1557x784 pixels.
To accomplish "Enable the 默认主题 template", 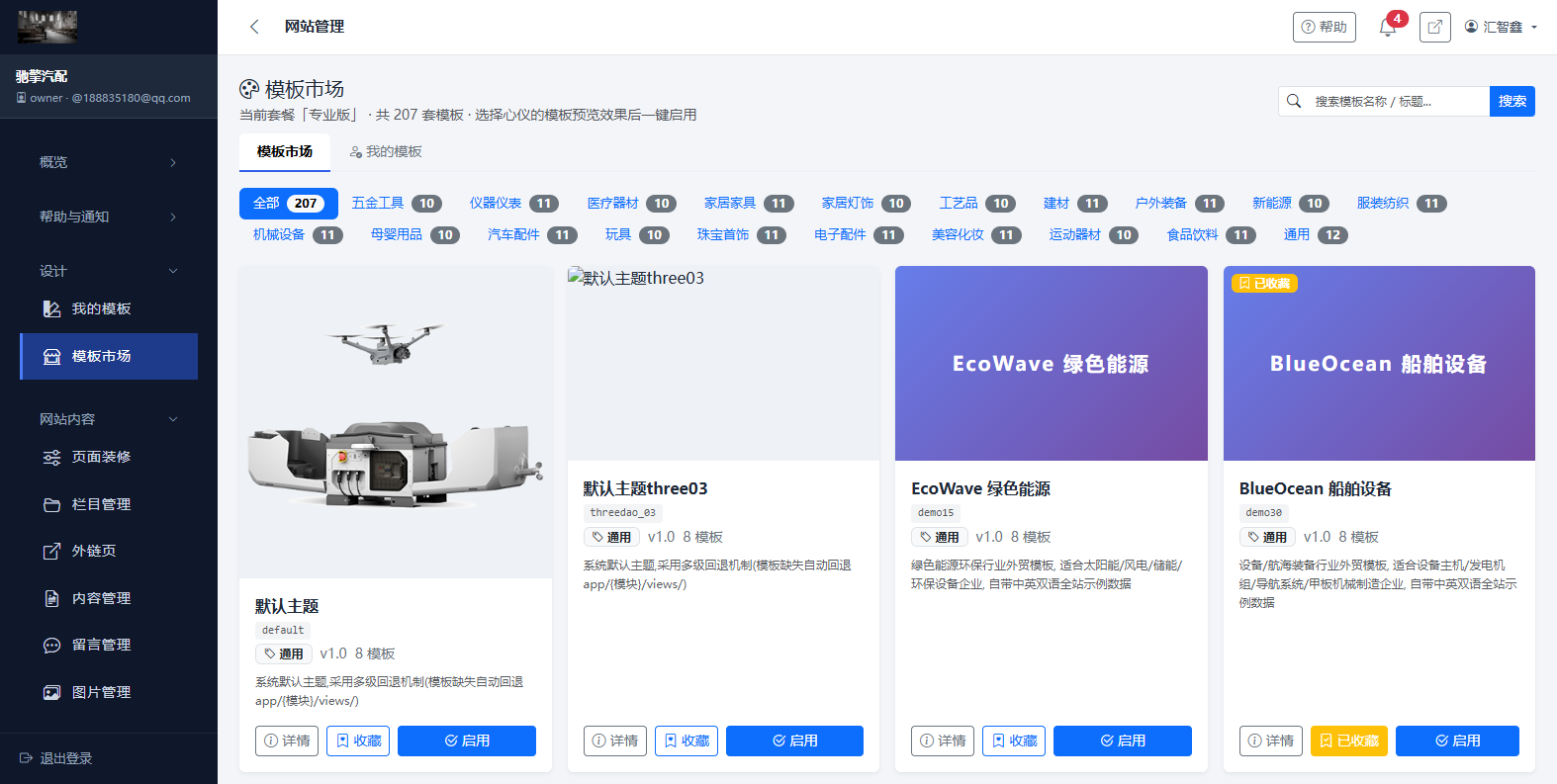I will (x=467, y=740).
